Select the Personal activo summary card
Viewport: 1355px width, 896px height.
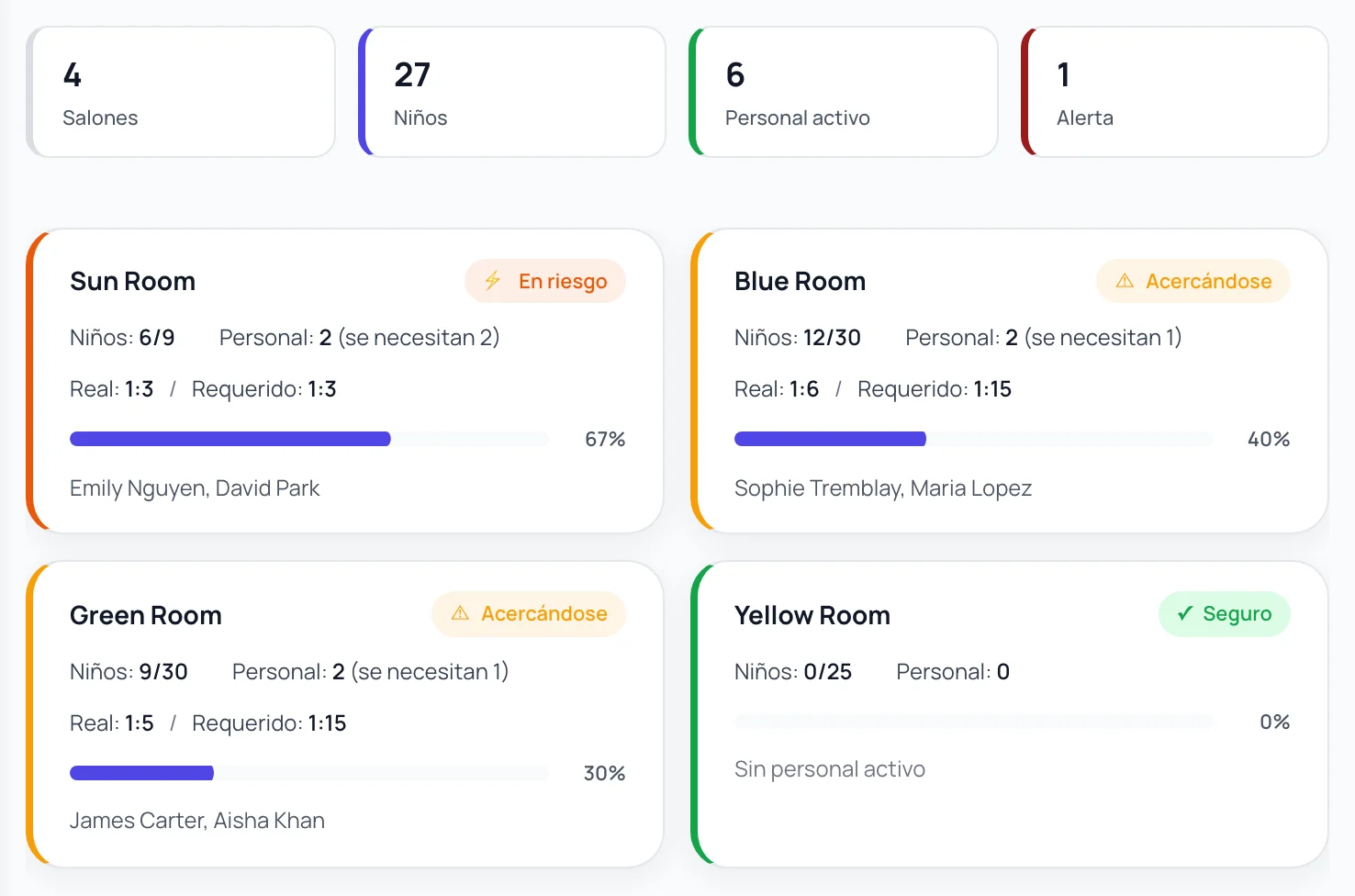844,92
